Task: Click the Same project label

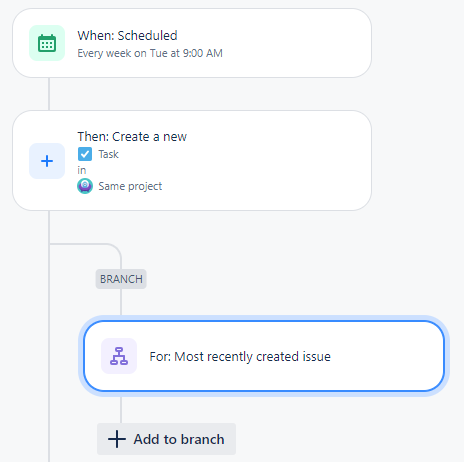Action: coord(130,186)
